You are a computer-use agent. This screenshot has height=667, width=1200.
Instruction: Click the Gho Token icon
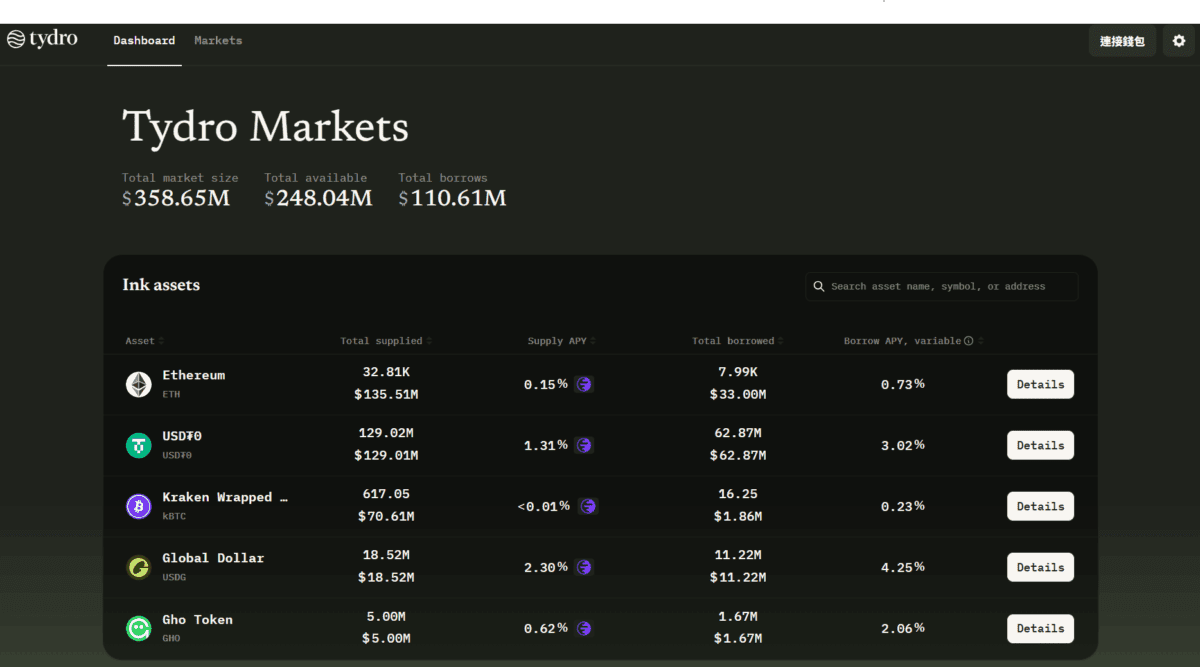pos(138,628)
